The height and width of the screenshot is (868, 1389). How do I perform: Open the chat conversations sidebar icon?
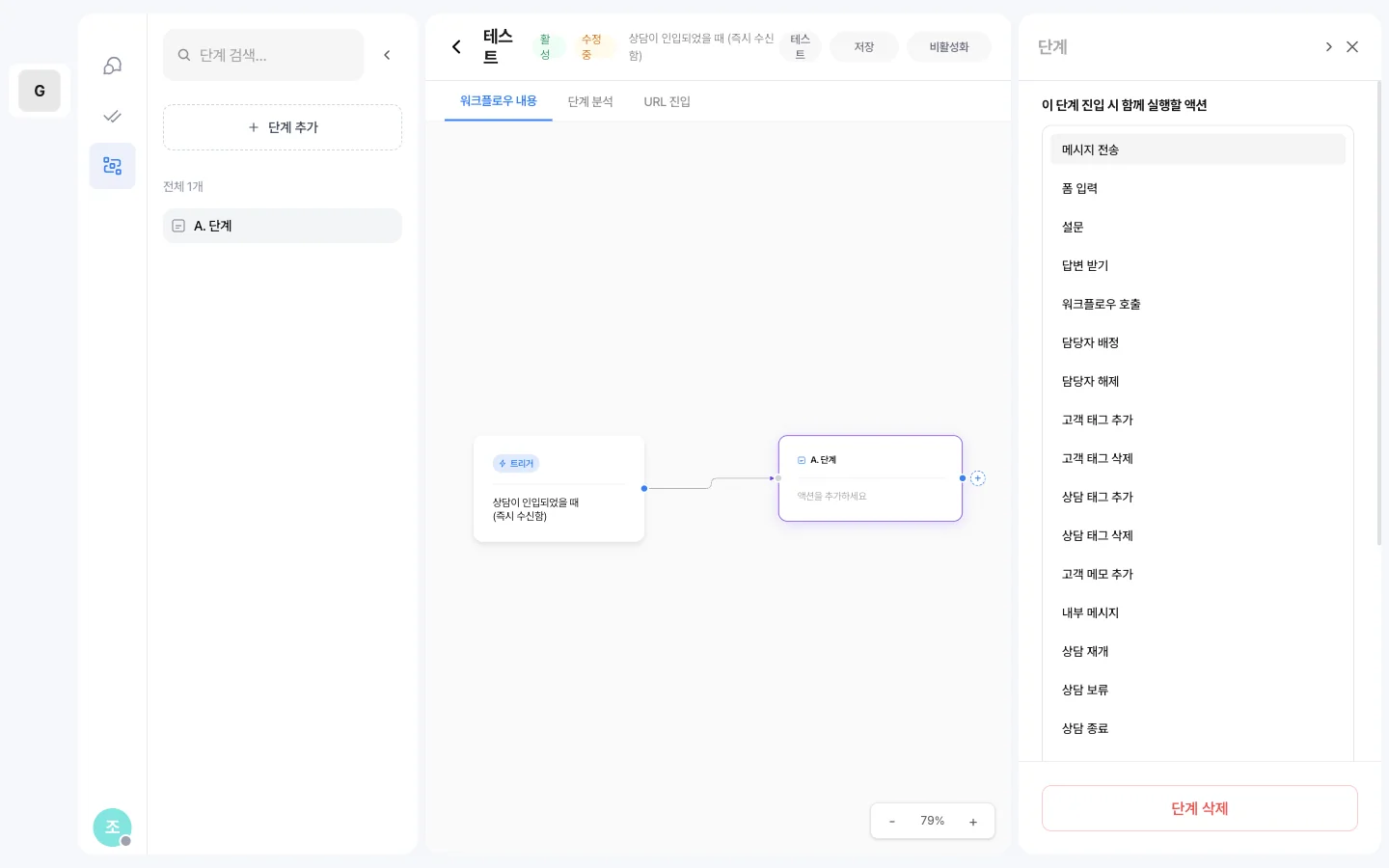113,66
